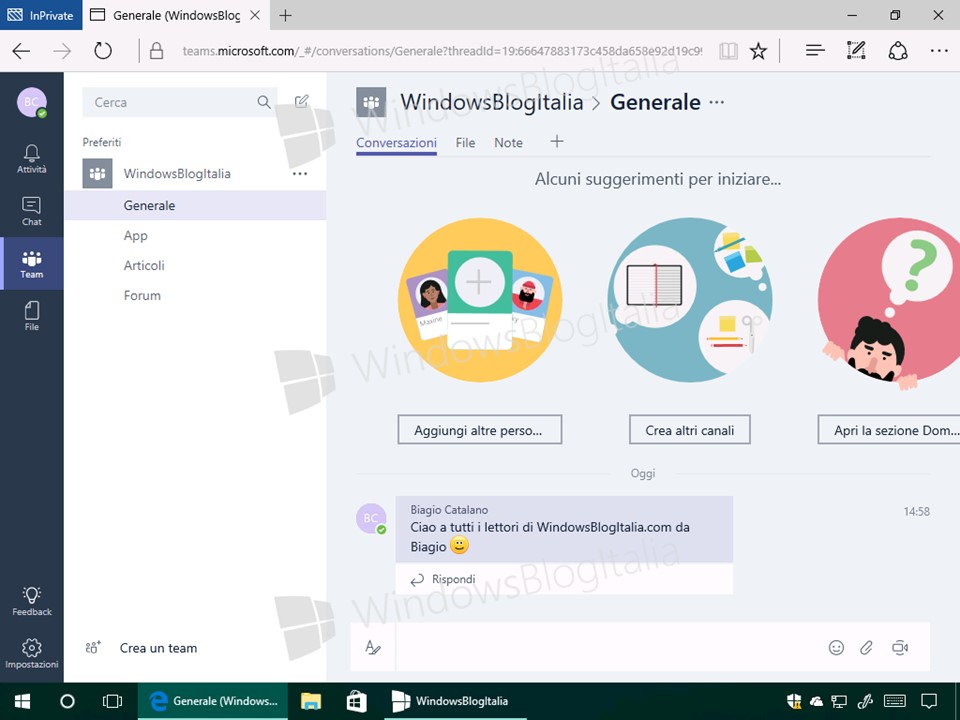Image resolution: width=960 pixels, height=720 pixels.
Task: Click Biagio Catalano's message avatar
Action: pyautogui.click(x=371, y=519)
